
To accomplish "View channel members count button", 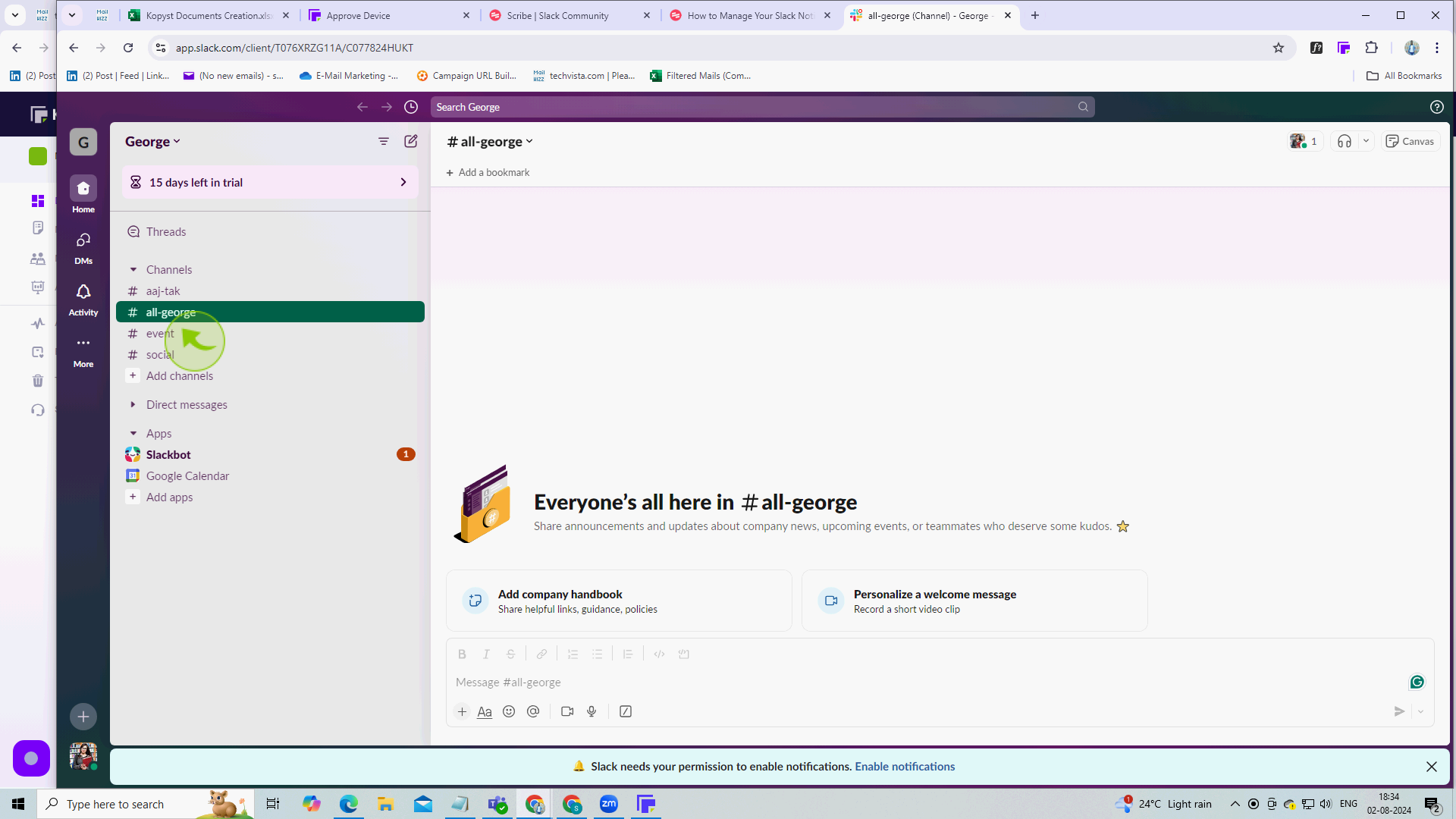I will click(1304, 141).
